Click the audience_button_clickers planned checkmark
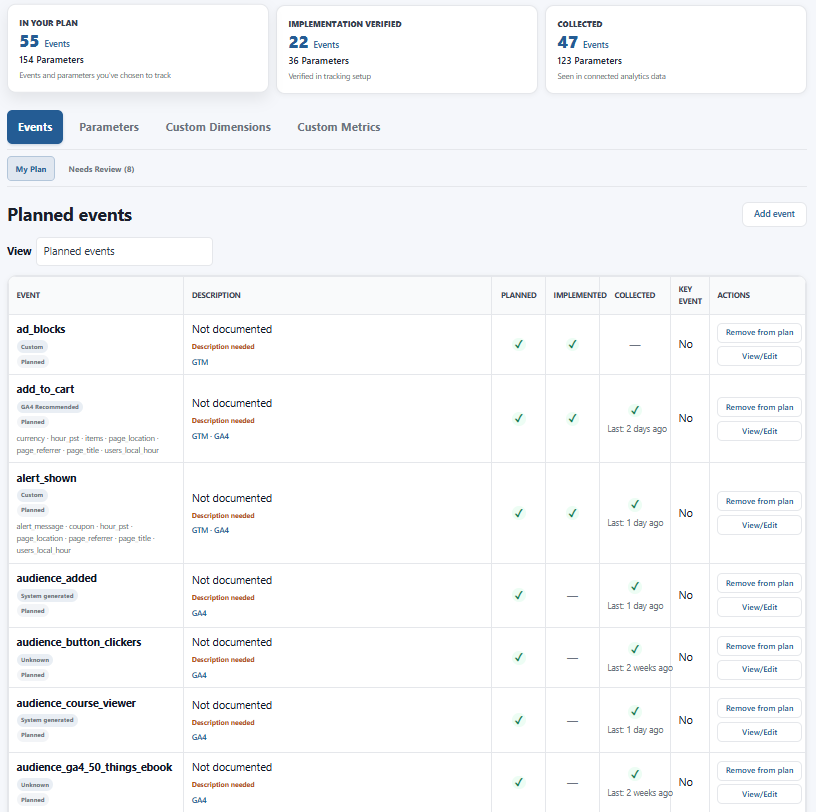Image resolution: width=816 pixels, height=812 pixels. [x=518, y=657]
